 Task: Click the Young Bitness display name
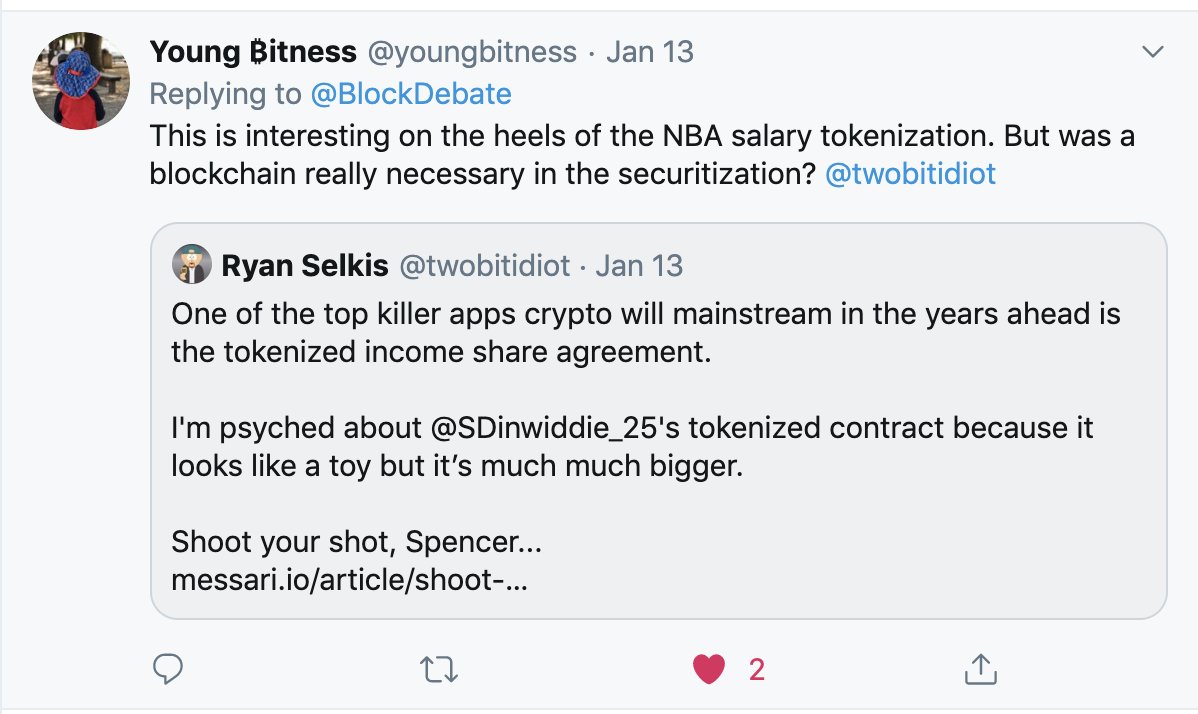[252, 52]
